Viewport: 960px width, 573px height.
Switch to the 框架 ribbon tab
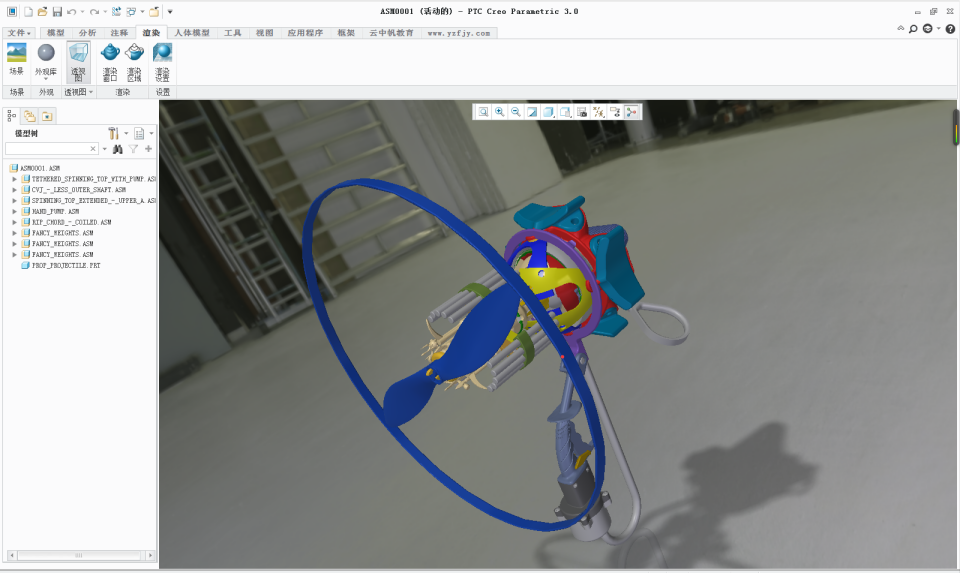346,33
